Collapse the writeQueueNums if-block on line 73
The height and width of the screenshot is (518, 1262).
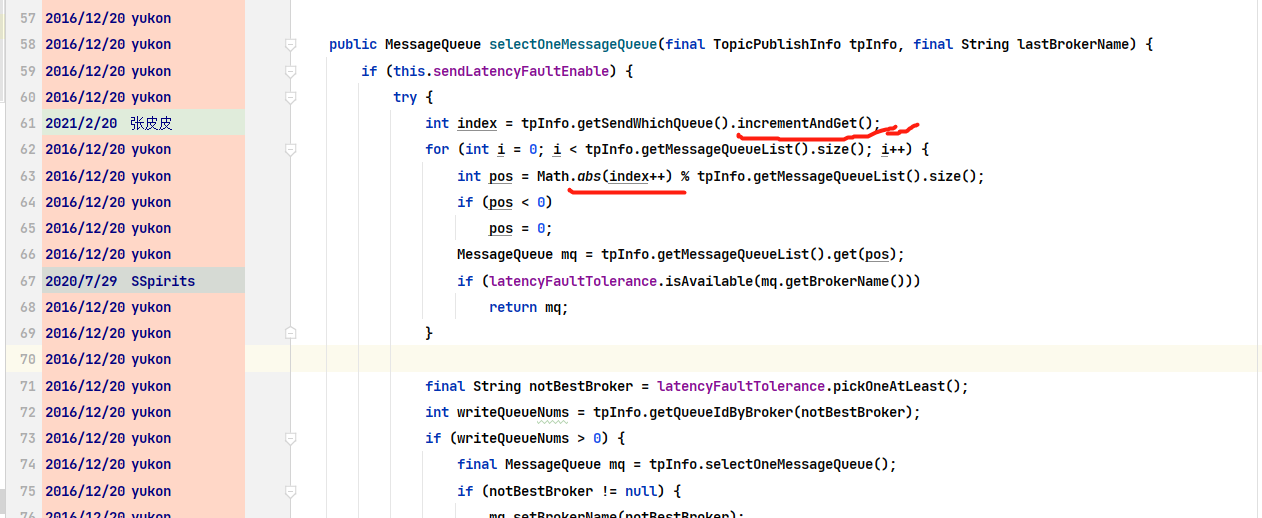pos(290,438)
